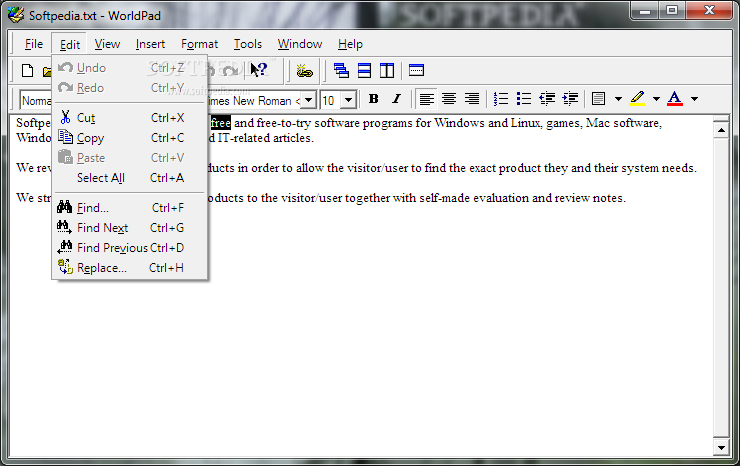
Task: Tile windows horizontally icon
Action: [364, 71]
